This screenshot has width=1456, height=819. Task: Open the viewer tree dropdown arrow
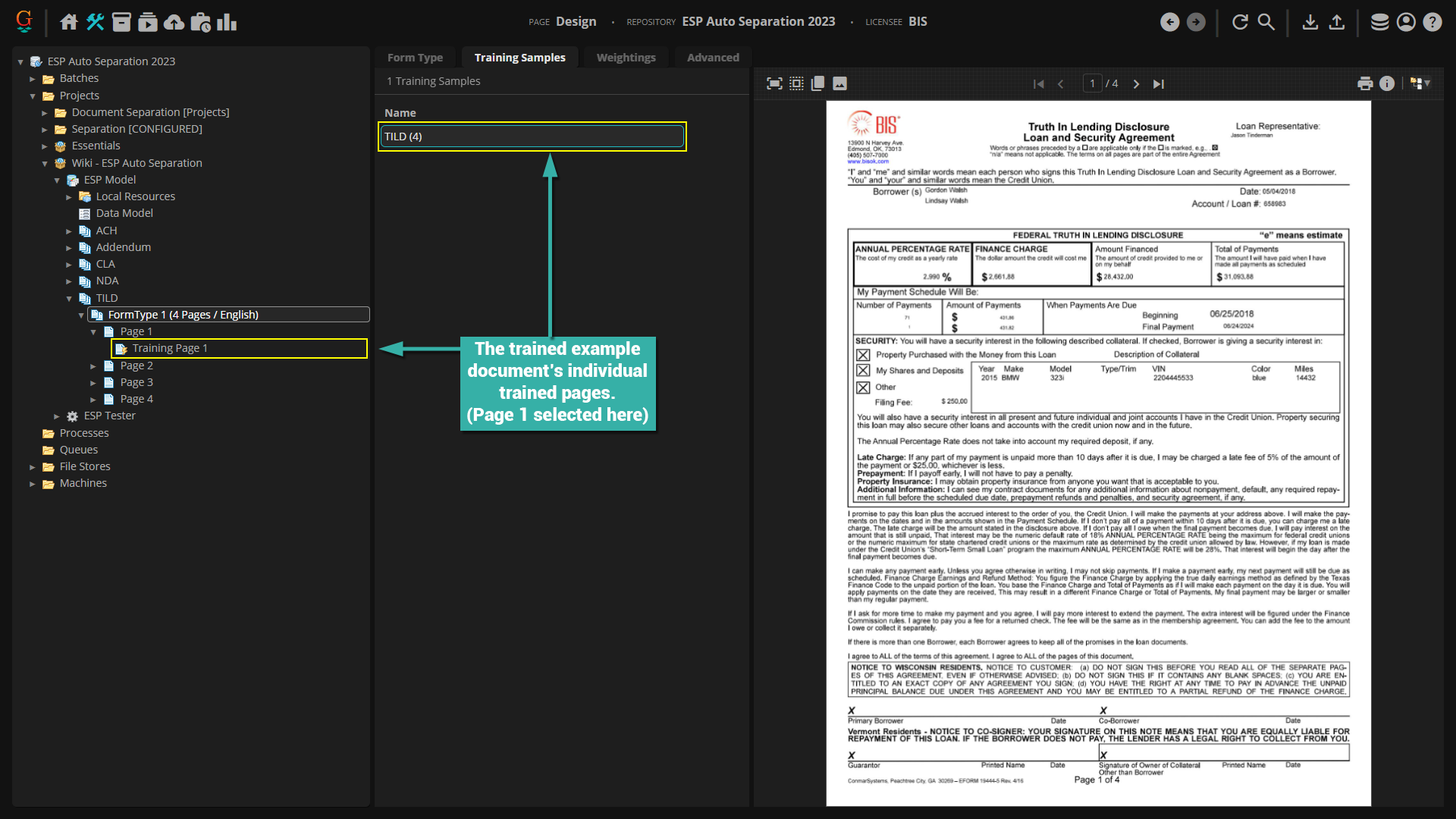pos(1427,83)
